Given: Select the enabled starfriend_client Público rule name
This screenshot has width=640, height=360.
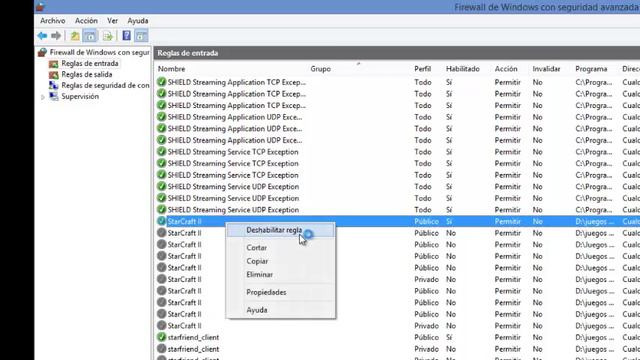Looking at the screenshot, I should tap(193, 338).
